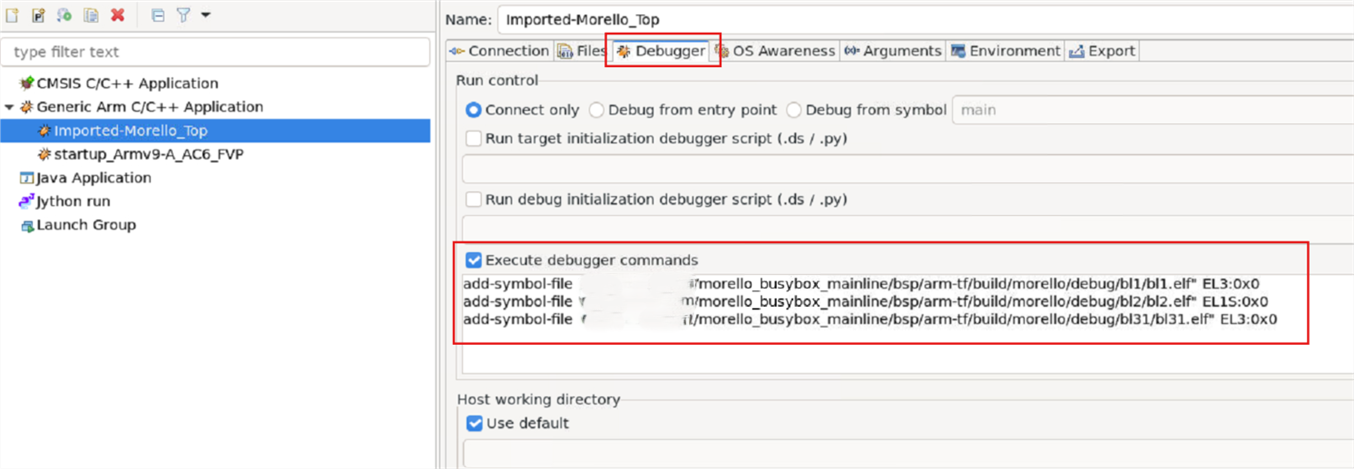This screenshot has height=469, width=1354.
Task: Click the filter launch configurations icon
Action: point(183,15)
